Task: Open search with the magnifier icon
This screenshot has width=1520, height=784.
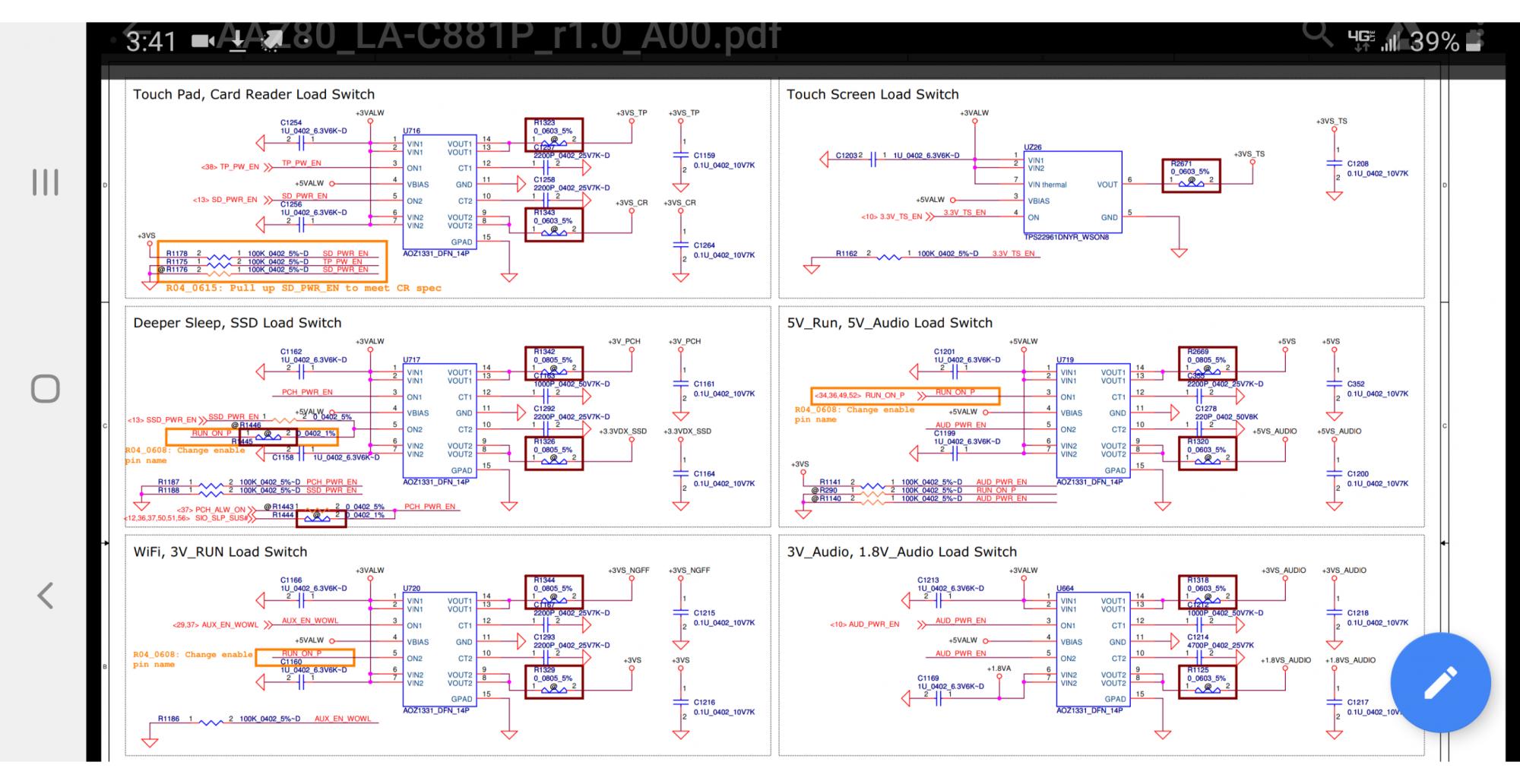Action: tap(1316, 34)
